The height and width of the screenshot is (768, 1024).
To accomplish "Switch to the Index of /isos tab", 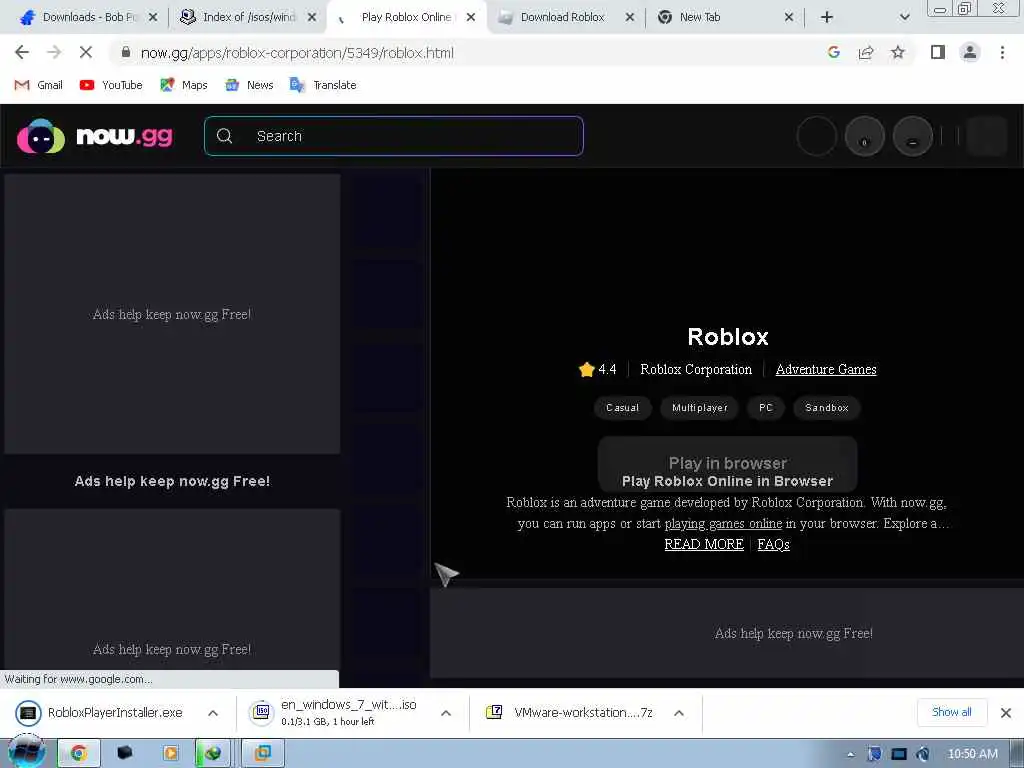I will [248, 17].
